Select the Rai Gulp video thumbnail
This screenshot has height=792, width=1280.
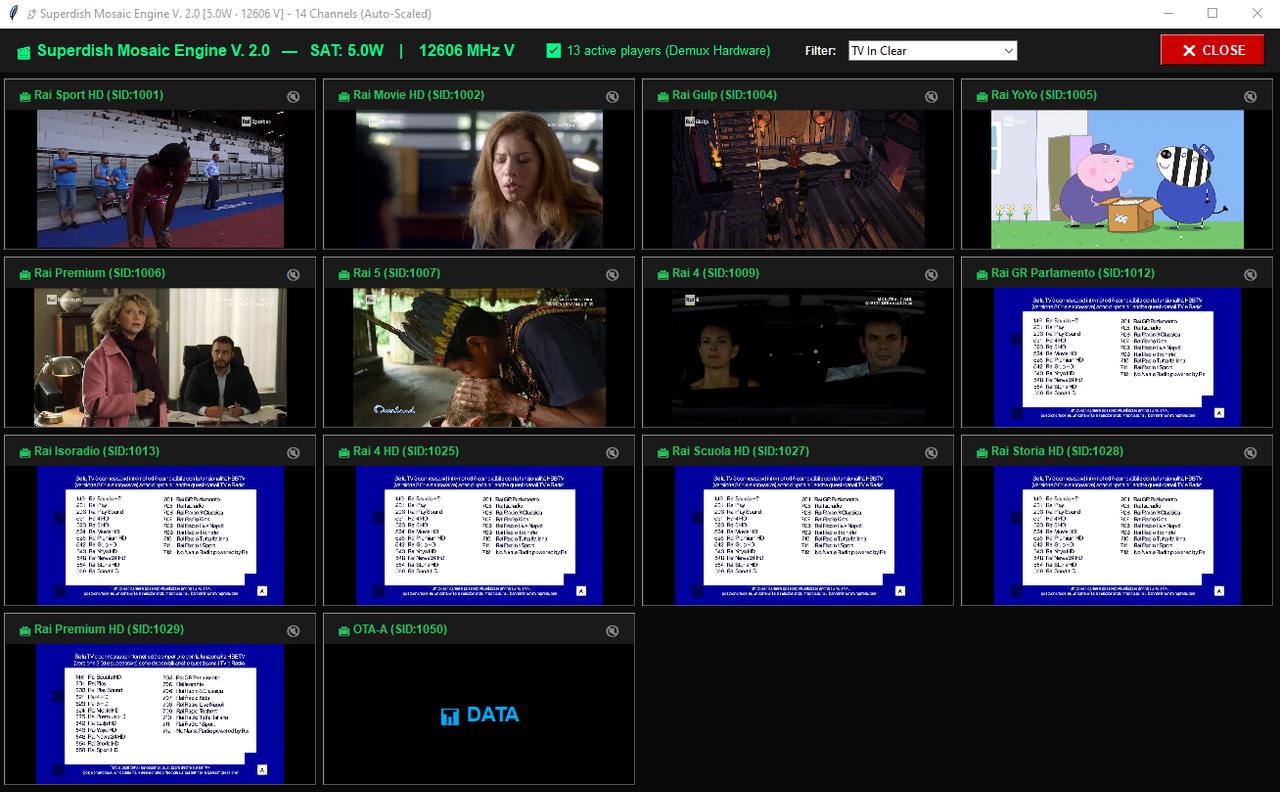pyautogui.click(x=798, y=179)
